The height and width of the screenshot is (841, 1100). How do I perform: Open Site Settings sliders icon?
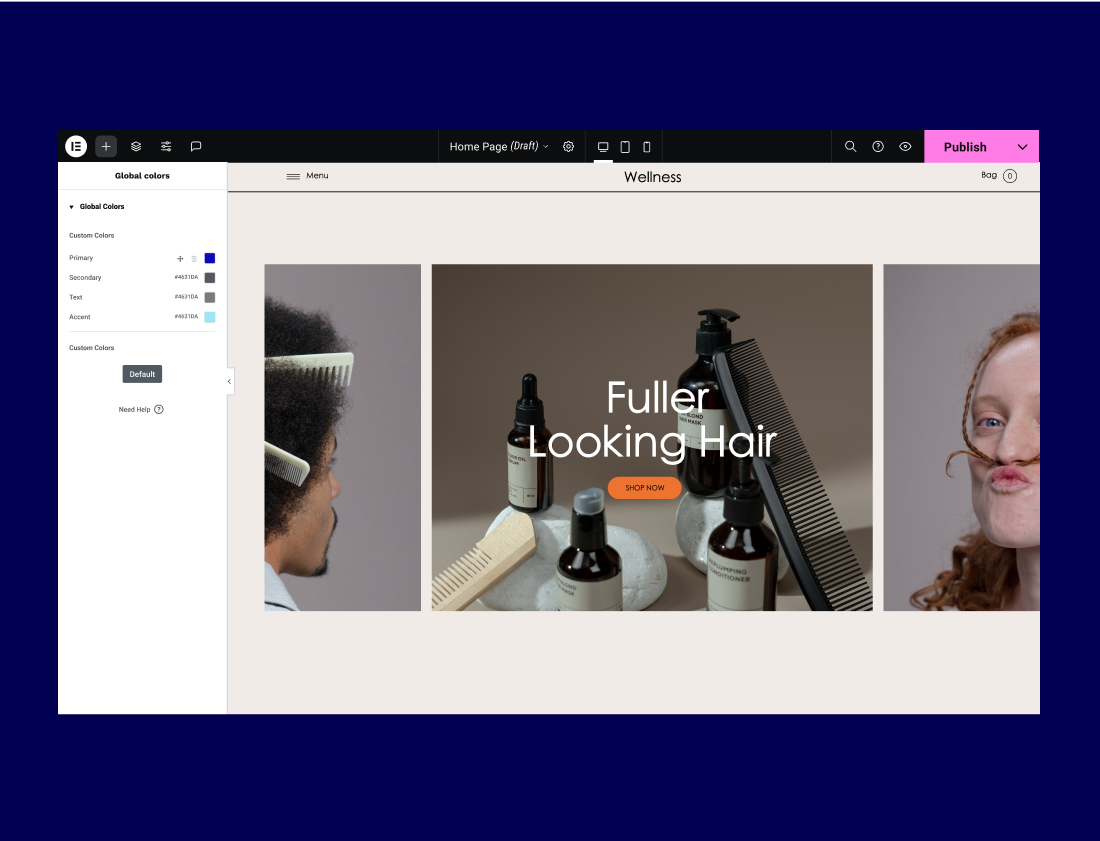click(x=166, y=146)
